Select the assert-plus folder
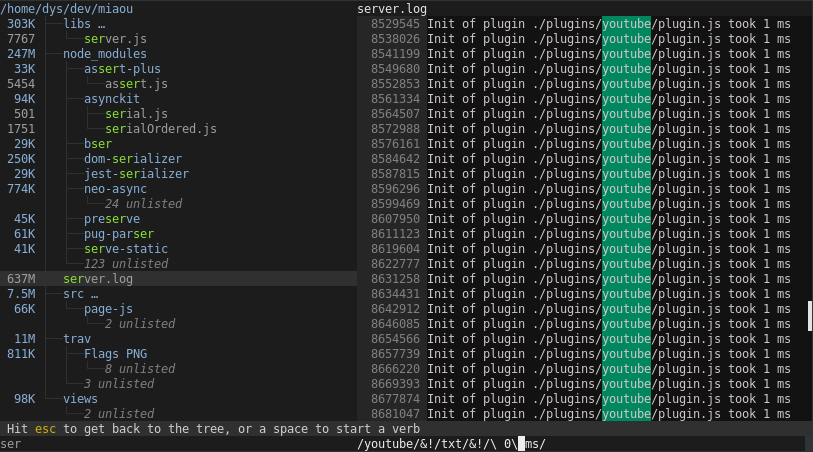813x452 pixels. pyautogui.click(x=122, y=69)
